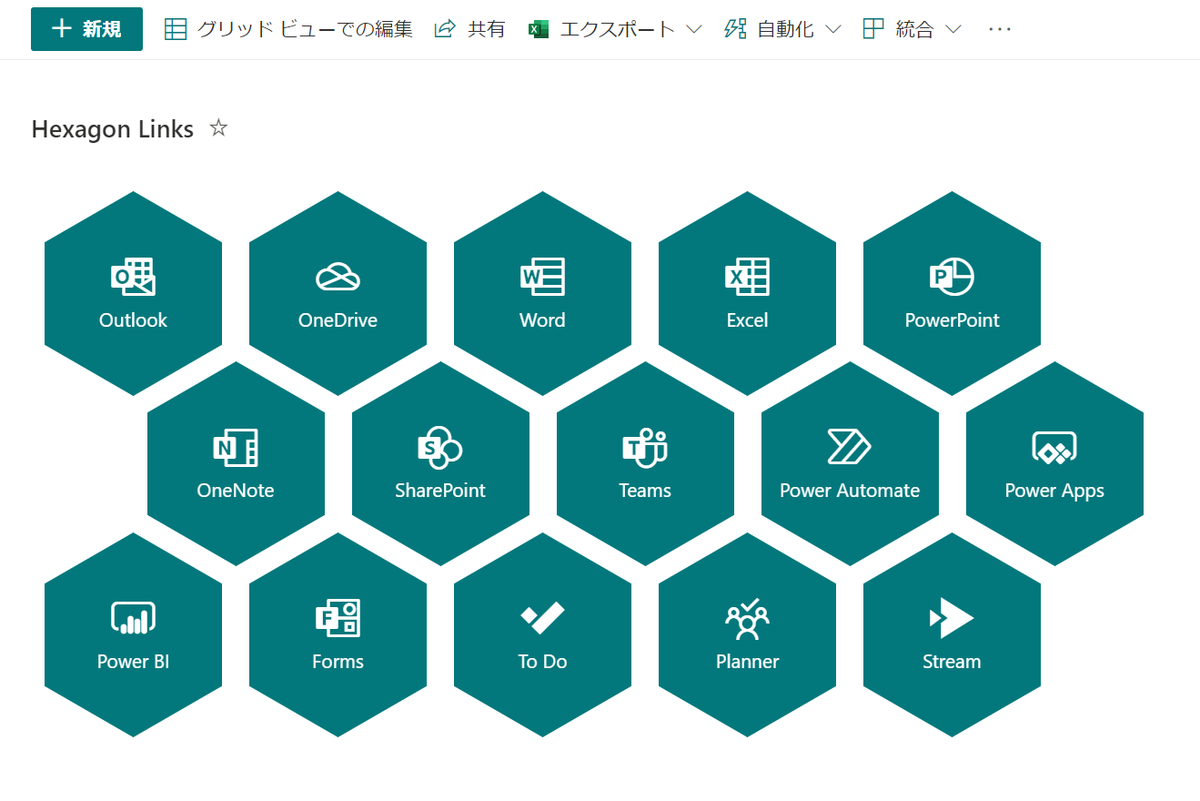Image resolution: width=1200 pixels, height=801 pixels.
Task: Open the Planner hexagon tile
Action: tap(747, 635)
